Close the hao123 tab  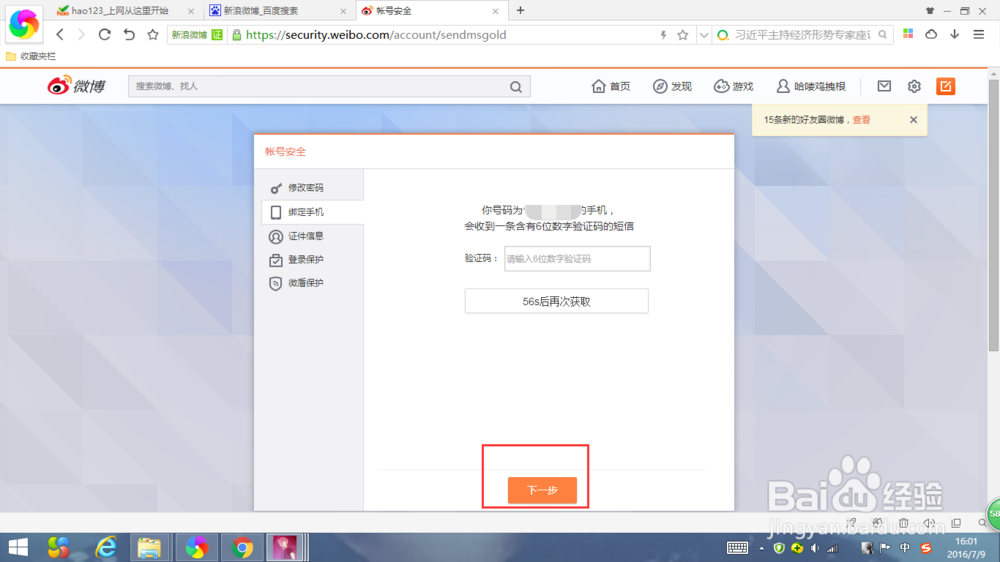[191, 11]
